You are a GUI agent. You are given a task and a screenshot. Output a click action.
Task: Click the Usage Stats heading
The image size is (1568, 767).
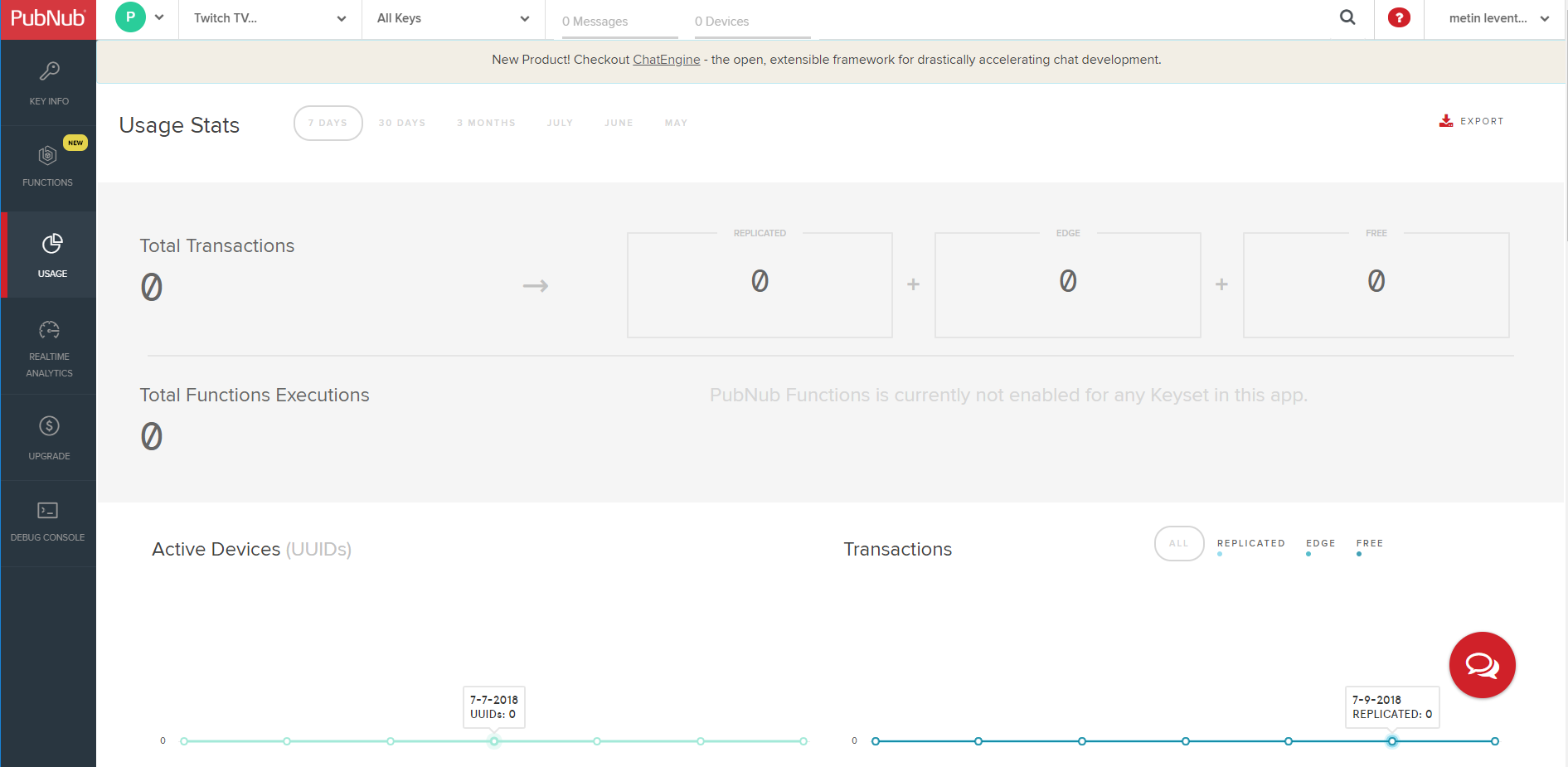(x=179, y=125)
